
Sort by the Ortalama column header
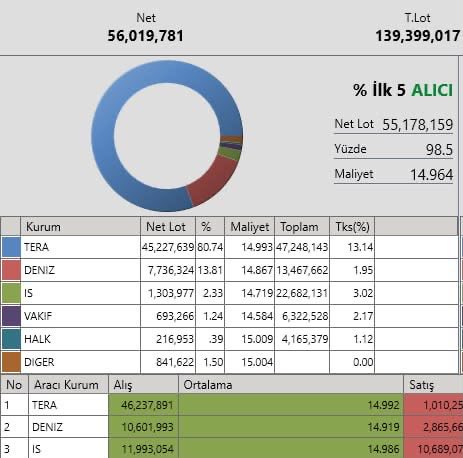tap(291, 385)
